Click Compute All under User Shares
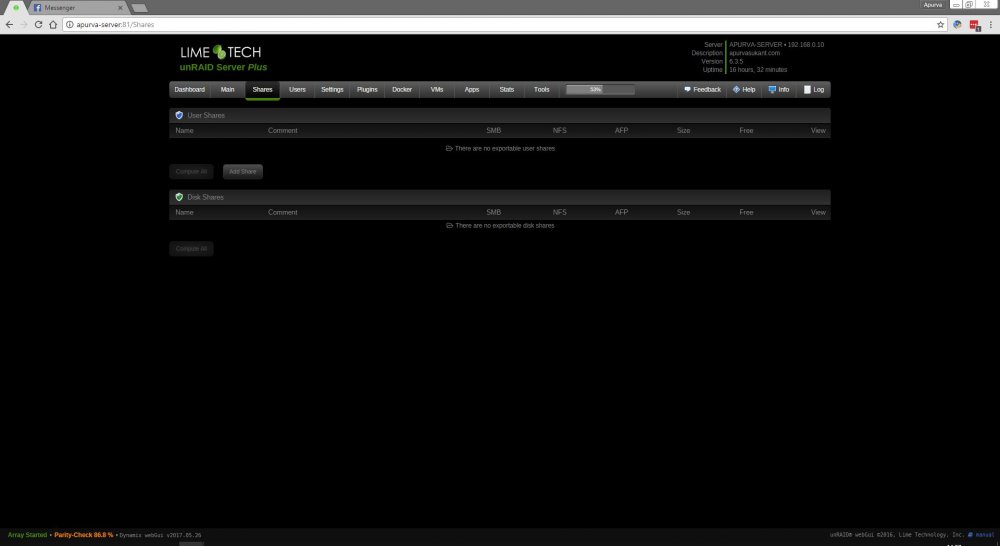This screenshot has height=546, width=1000. click(x=191, y=172)
